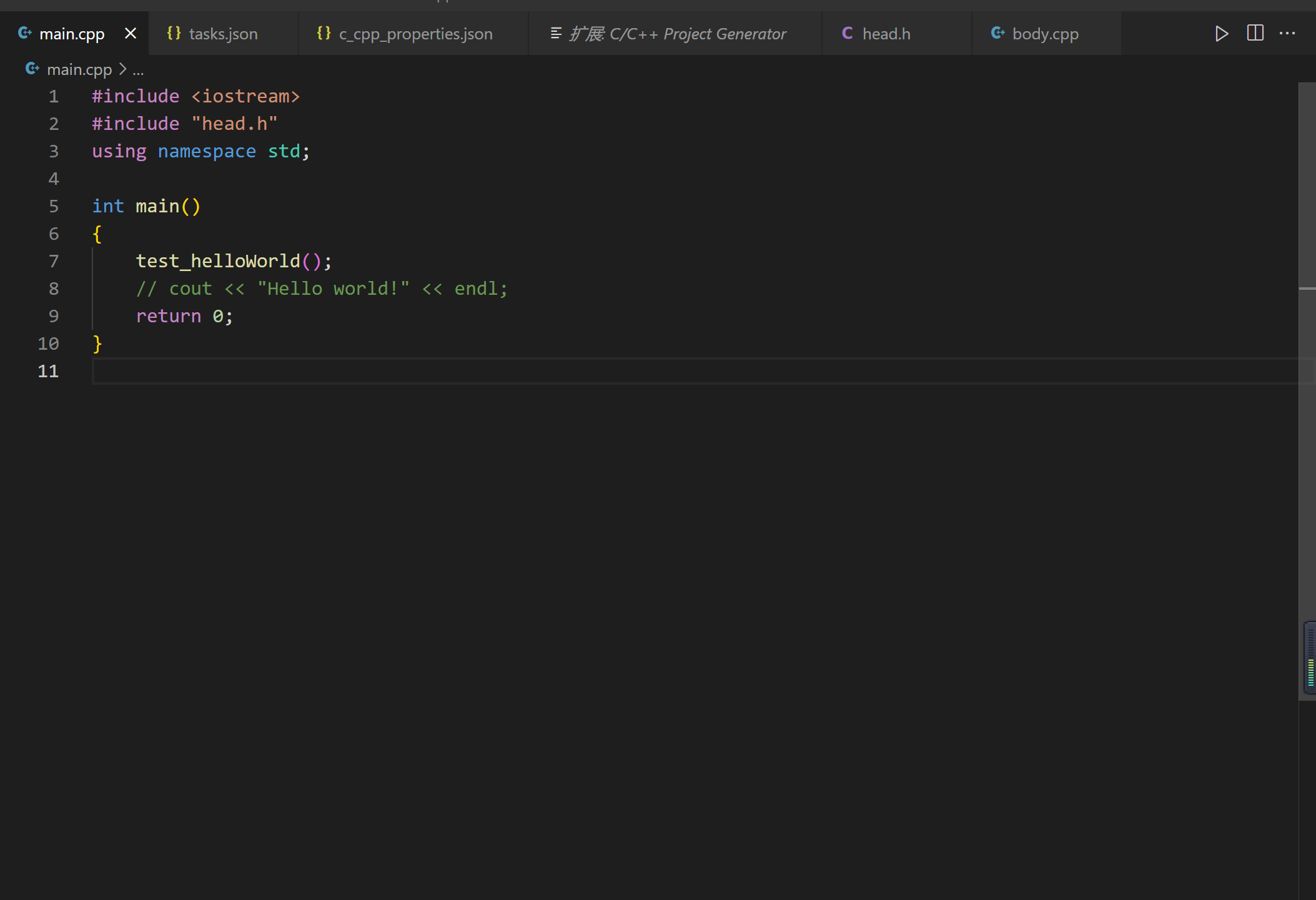Open the More Actions ellipsis menu

[x=1287, y=33]
